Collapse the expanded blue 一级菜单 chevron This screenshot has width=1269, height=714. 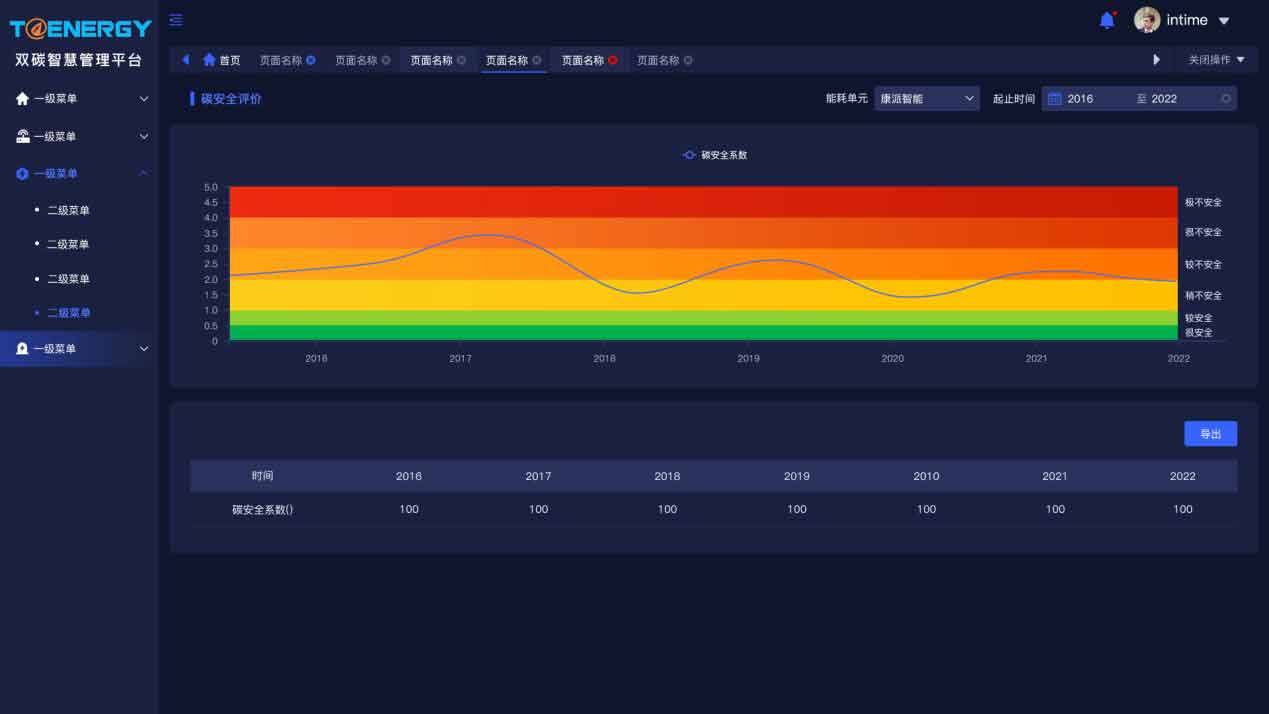[x=144, y=173]
